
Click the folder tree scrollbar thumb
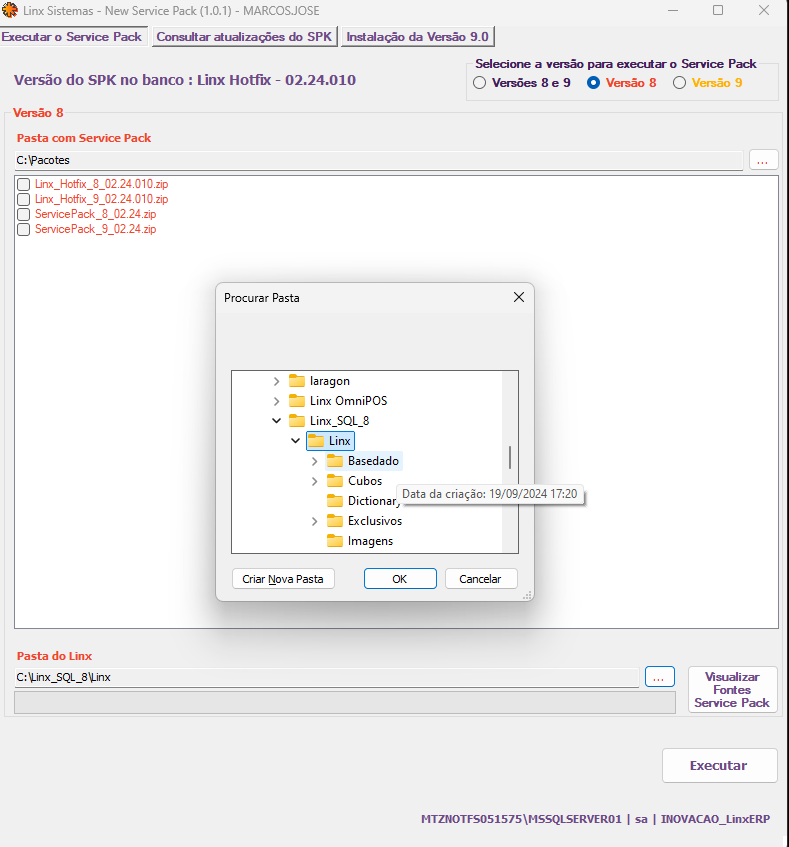[x=510, y=458]
